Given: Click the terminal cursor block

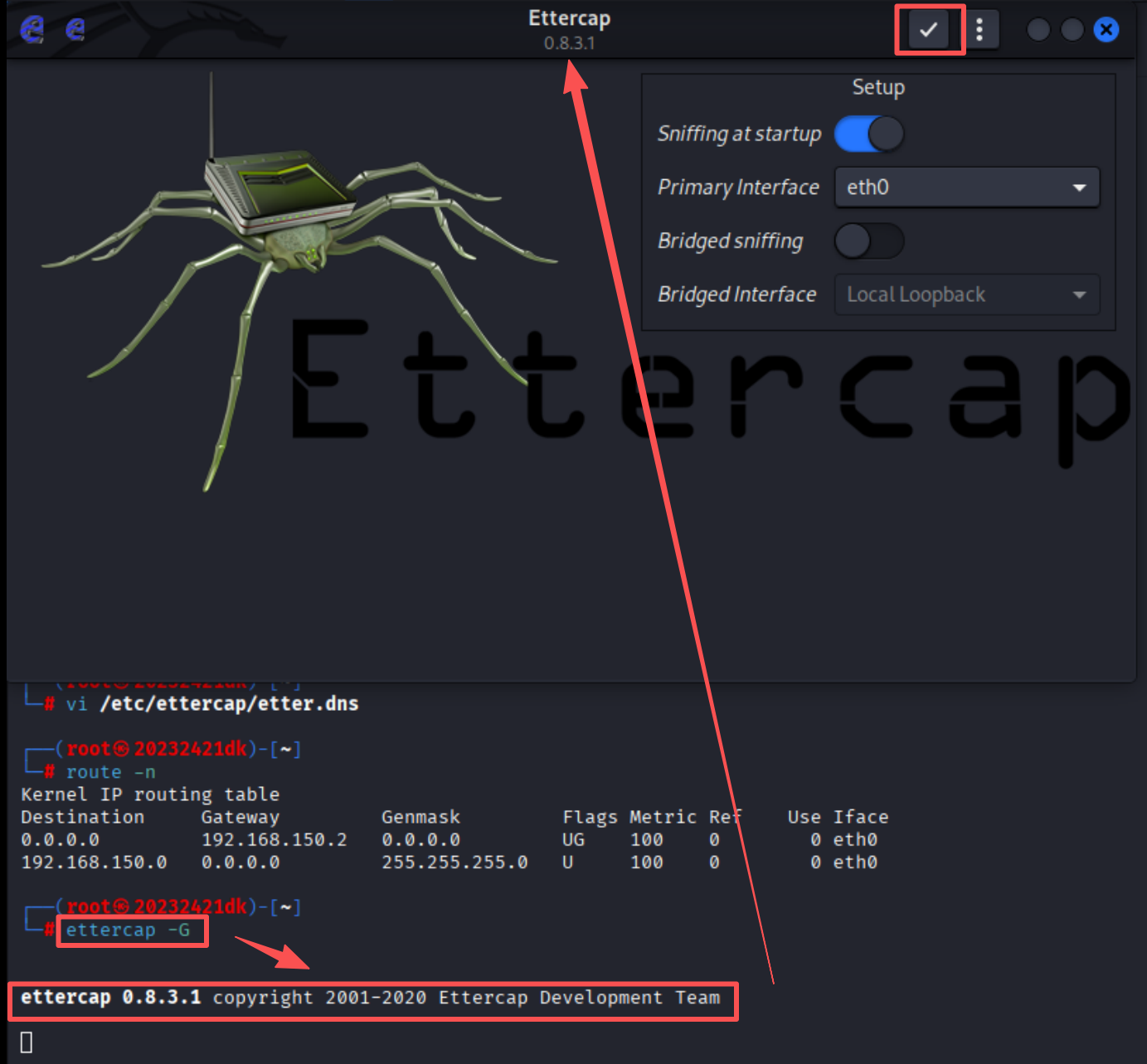Looking at the screenshot, I should point(27,1042).
